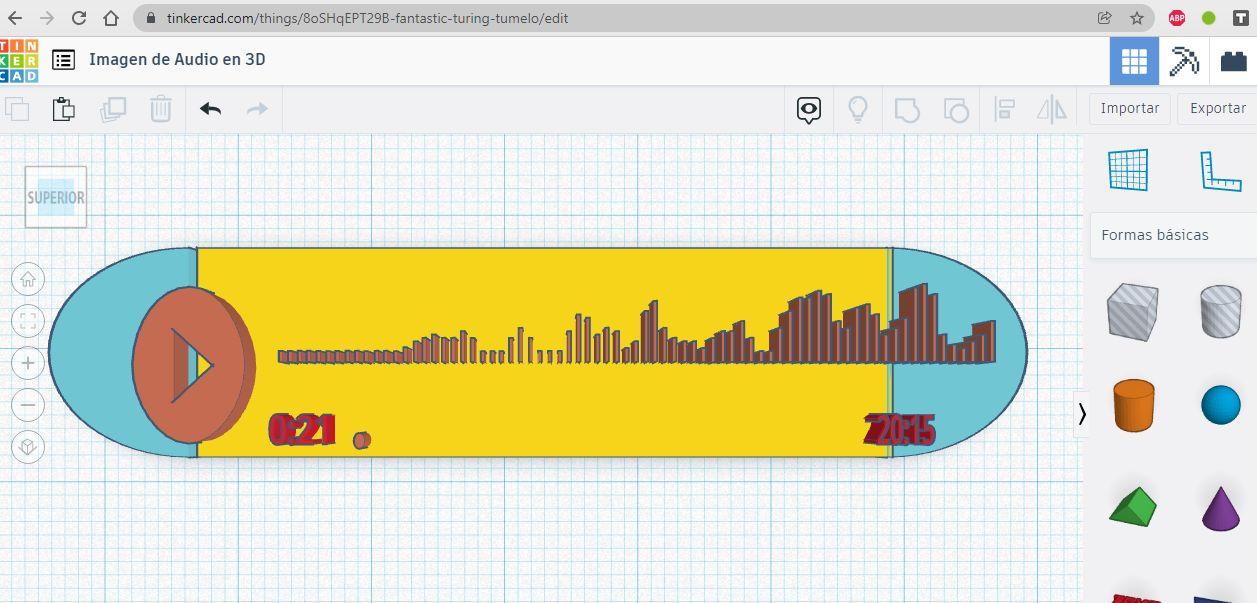The height and width of the screenshot is (603, 1257).
Task: Pick the green roof shape
Action: pos(1133,506)
